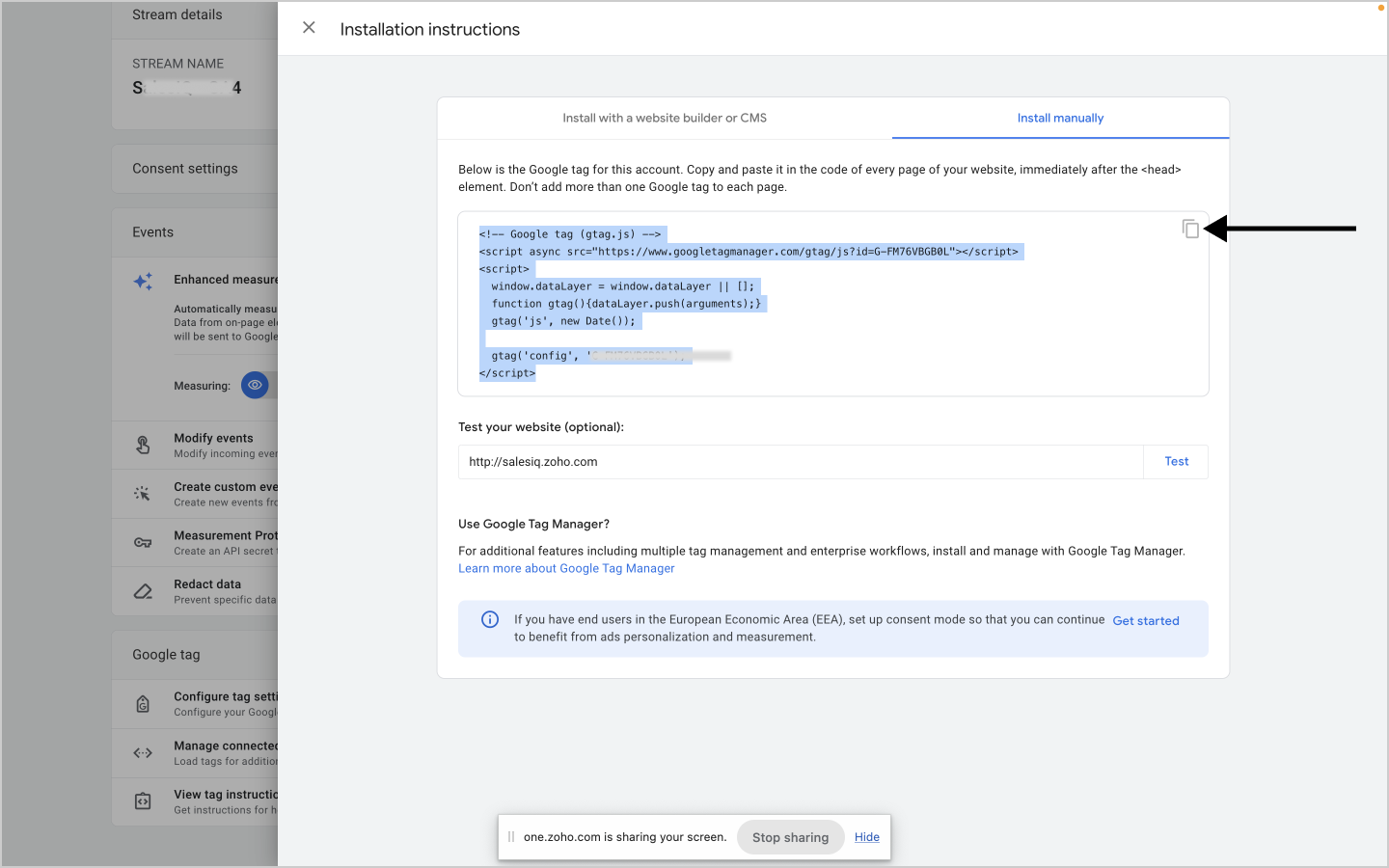The width and height of the screenshot is (1389, 868).
Task: Click the Measurement Protocol key icon
Action: [143, 543]
